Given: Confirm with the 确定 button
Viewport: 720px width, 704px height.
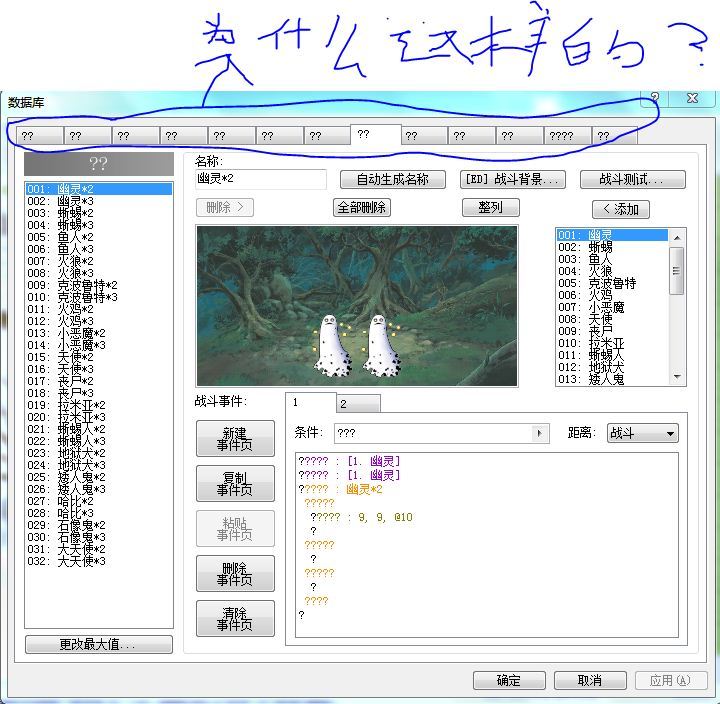Looking at the screenshot, I should [x=509, y=680].
